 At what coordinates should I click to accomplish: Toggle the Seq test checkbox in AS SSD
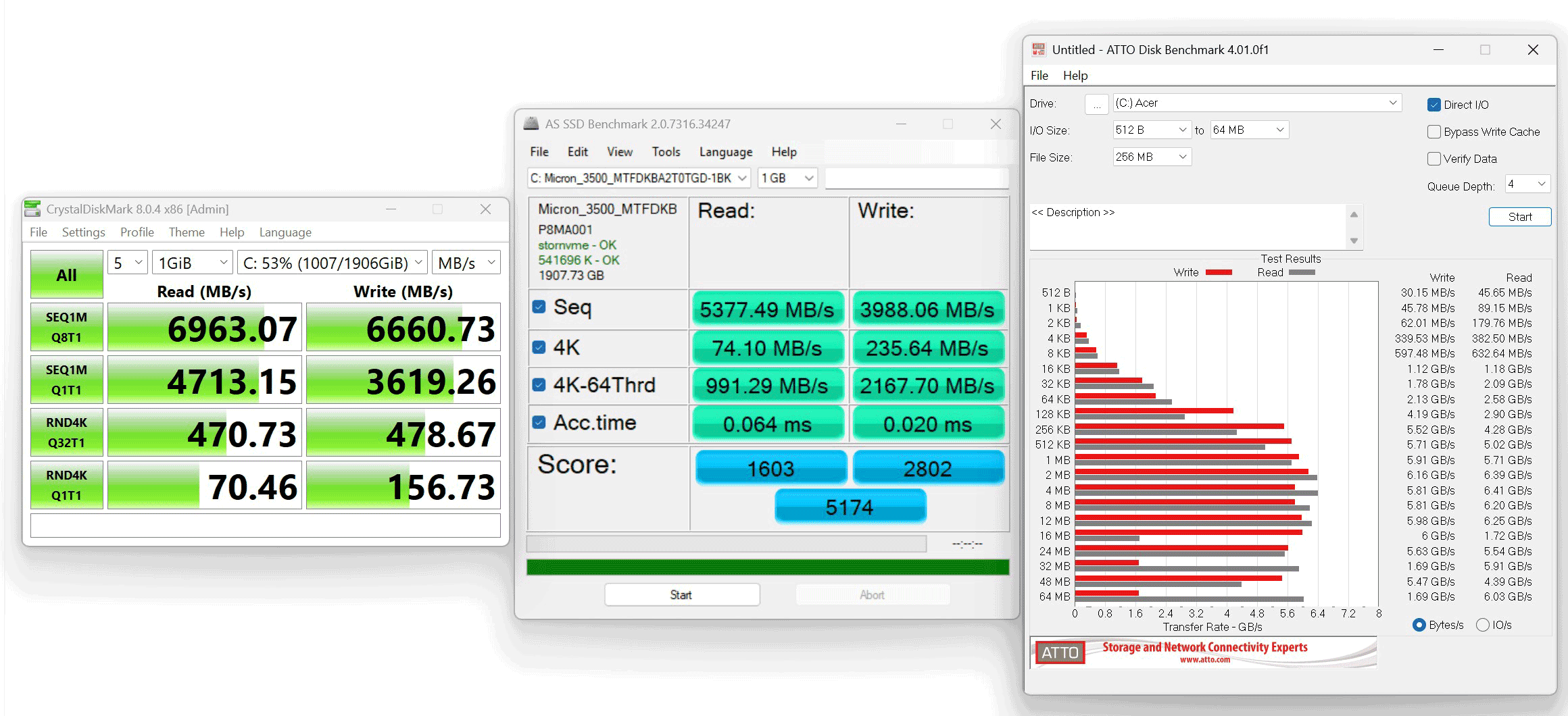539,307
